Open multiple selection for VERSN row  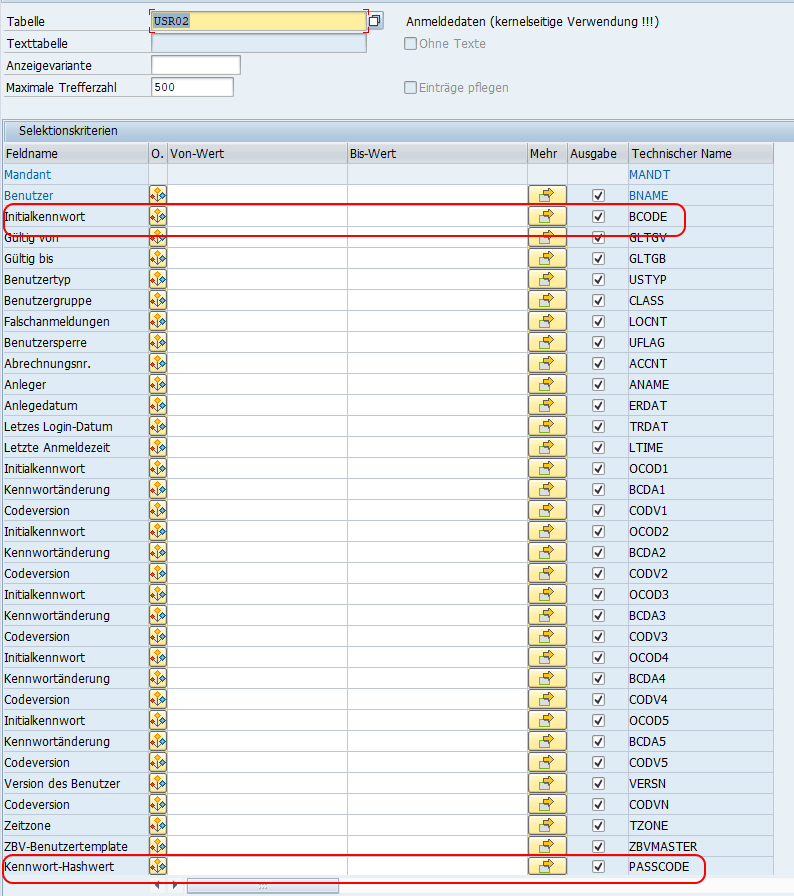click(547, 783)
